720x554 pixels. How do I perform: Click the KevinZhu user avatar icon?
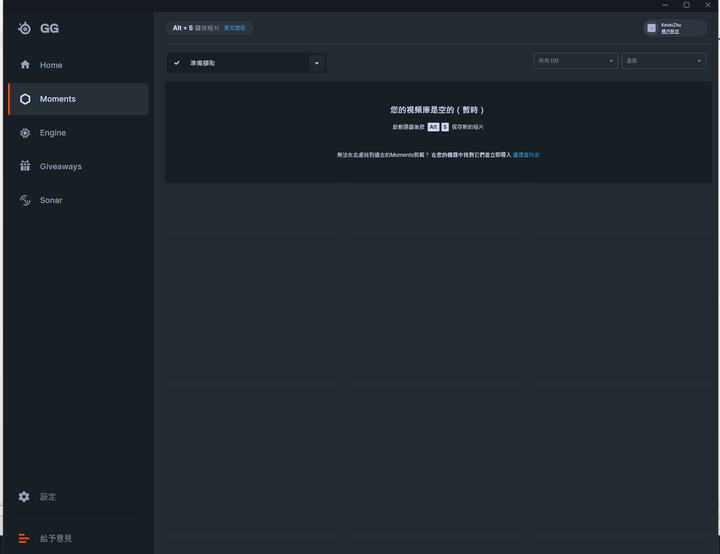[x=651, y=28]
